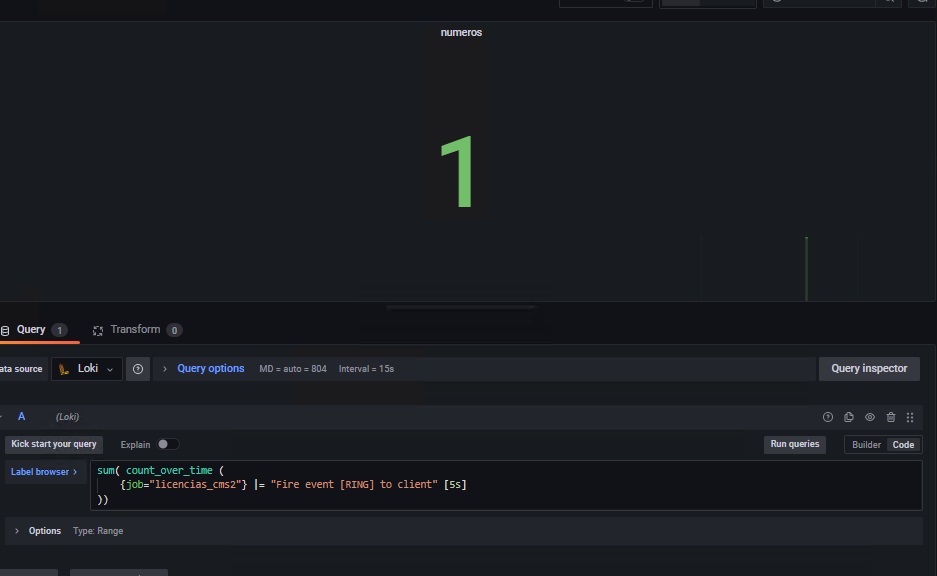Grab query A drag handle icon

[910, 417]
